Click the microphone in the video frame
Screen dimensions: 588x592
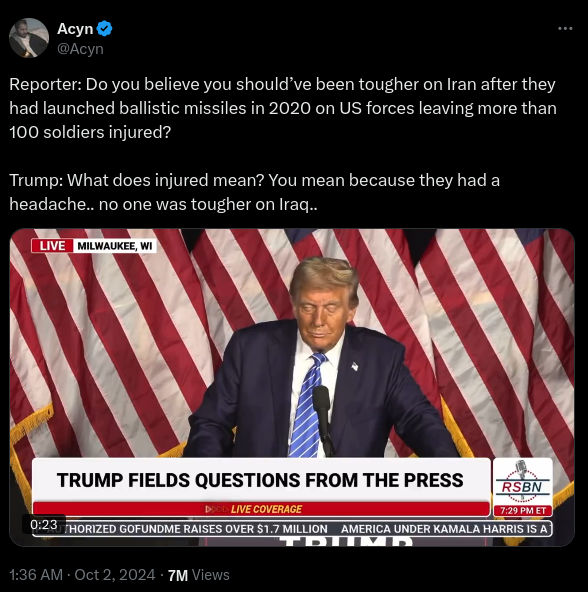[x=322, y=417]
